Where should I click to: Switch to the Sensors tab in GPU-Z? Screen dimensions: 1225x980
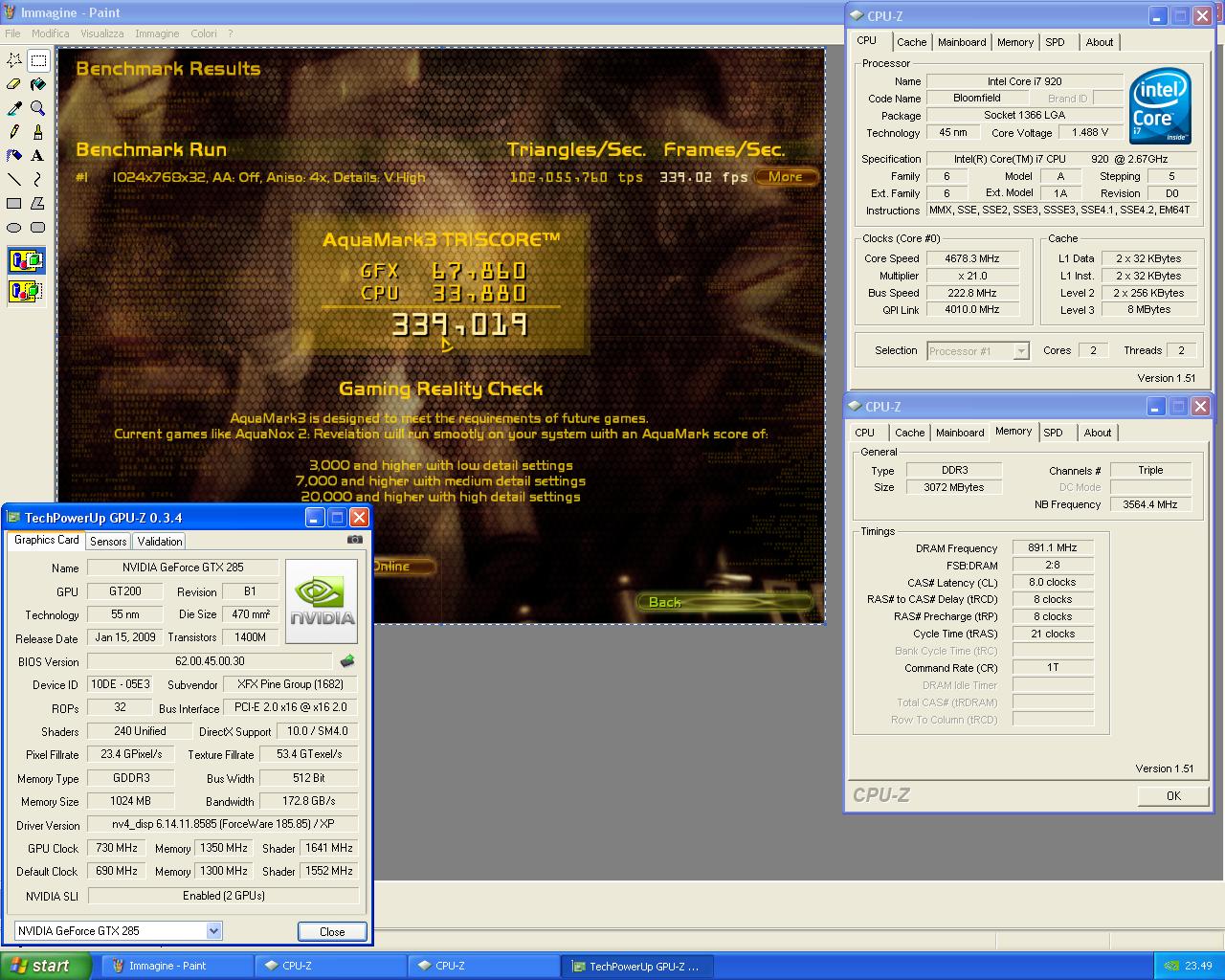(x=108, y=542)
